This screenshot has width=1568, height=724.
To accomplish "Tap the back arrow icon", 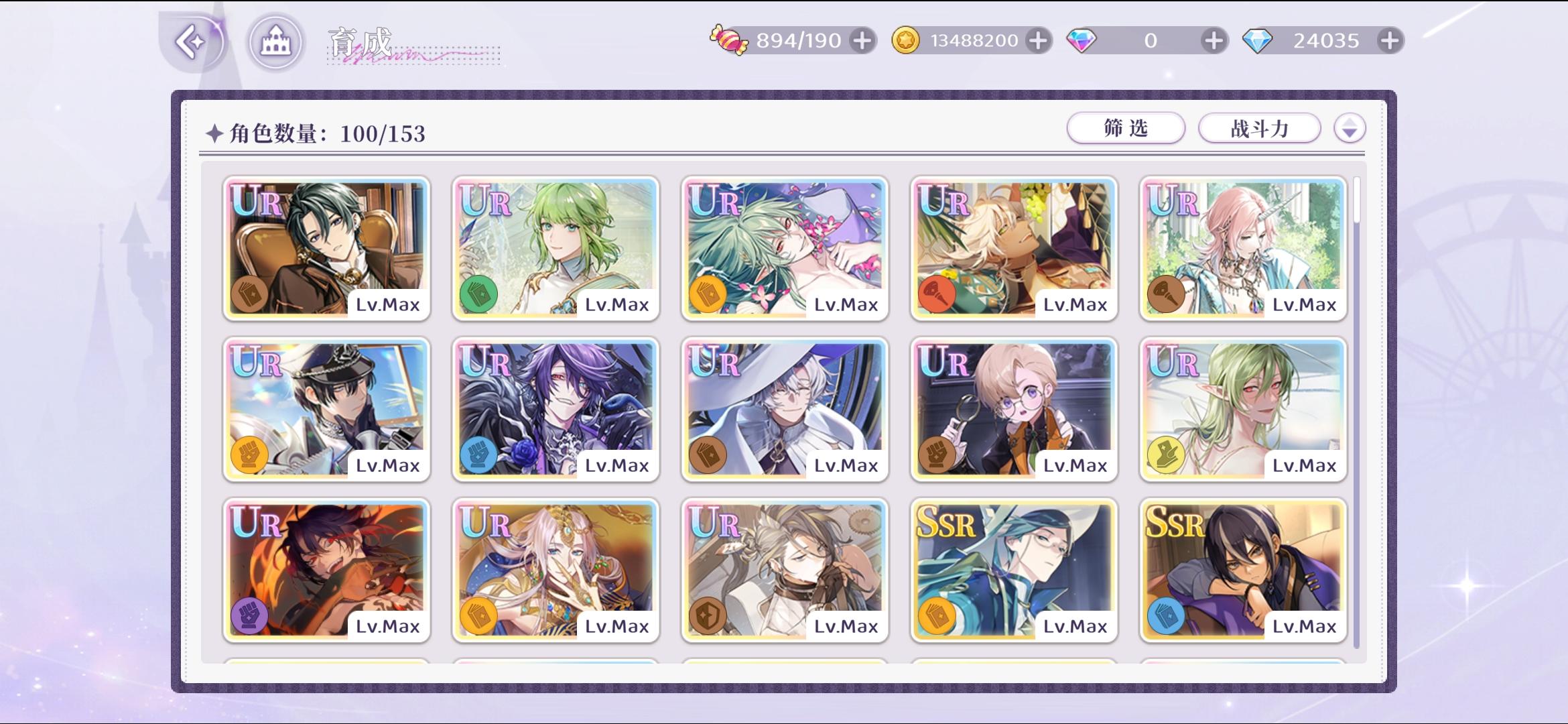I will coord(191,42).
